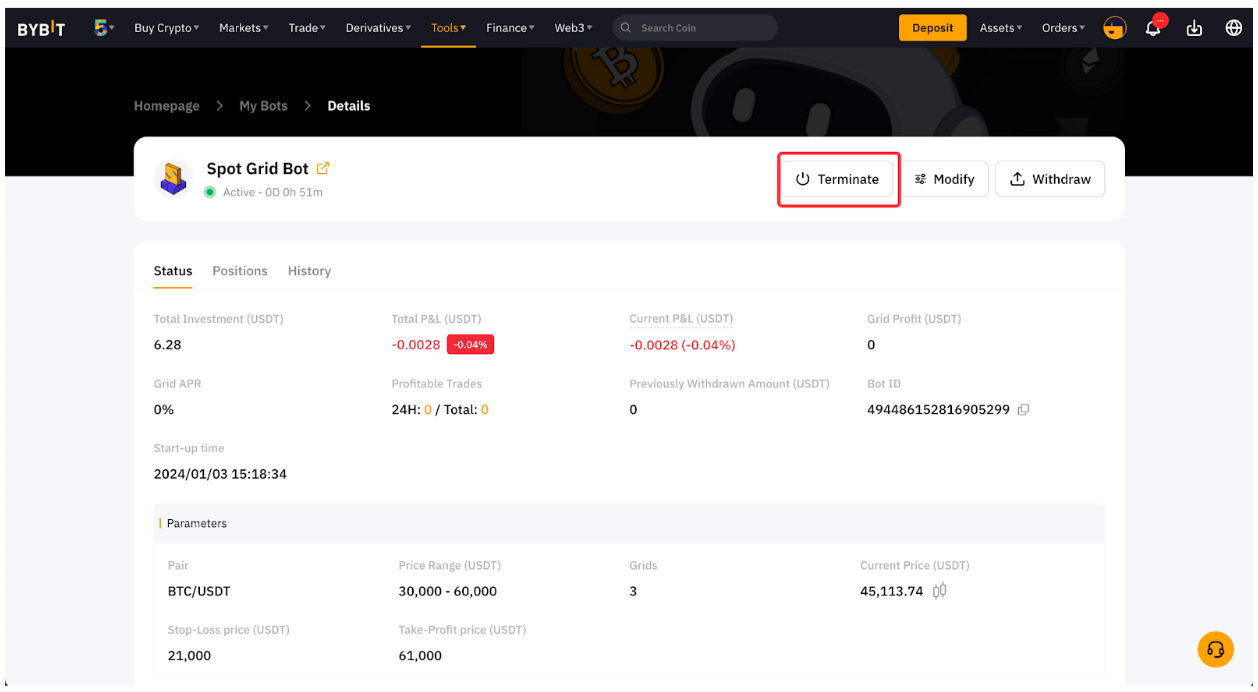Click the download app icon
1258x692 pixels.
tap(1194, 28)
